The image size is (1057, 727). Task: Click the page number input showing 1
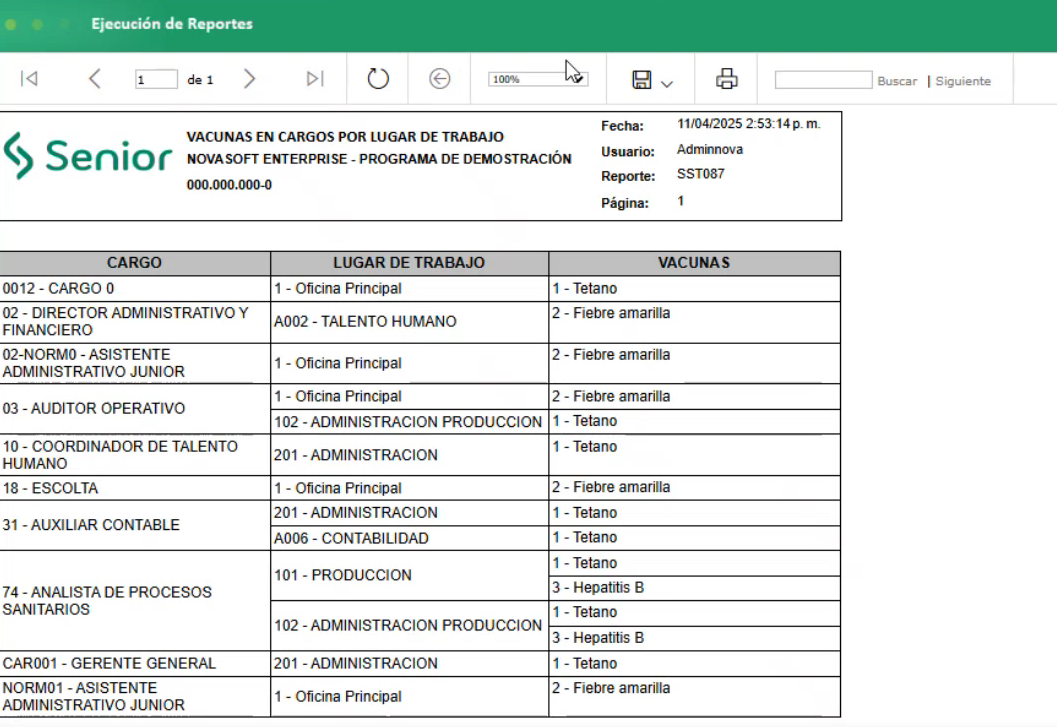(156, 78)
